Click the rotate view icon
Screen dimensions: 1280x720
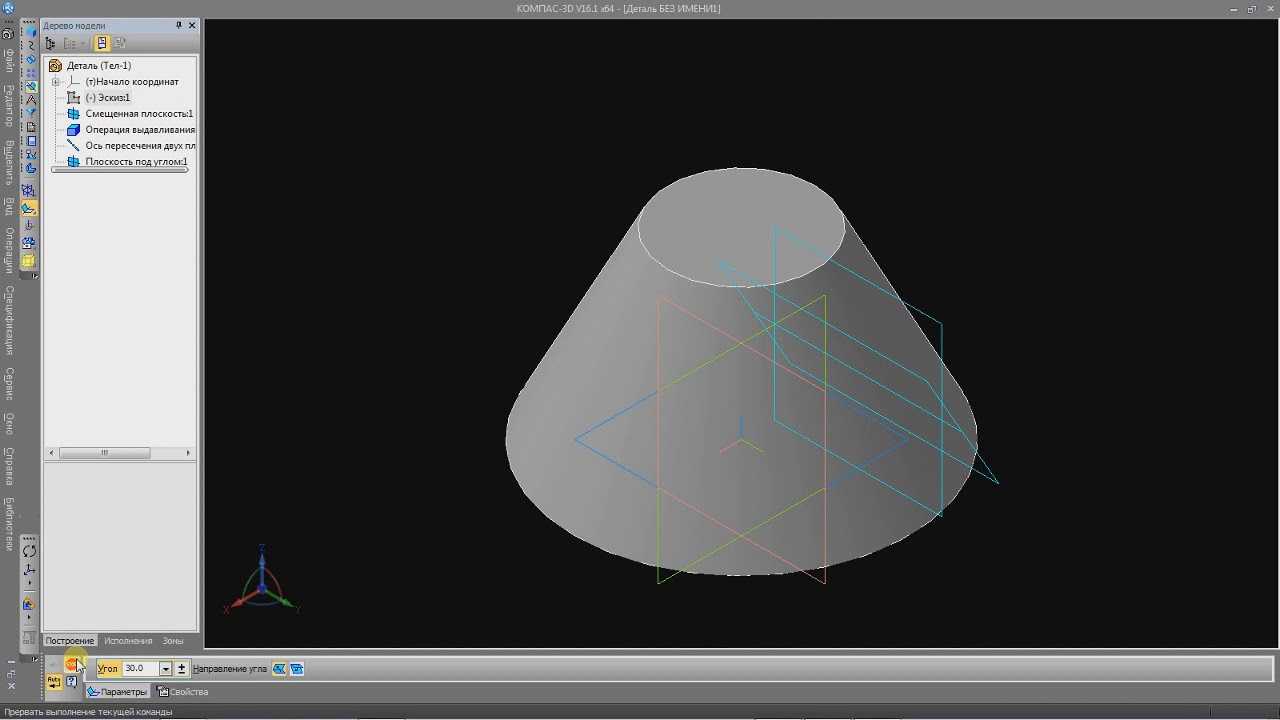point(29,551)
